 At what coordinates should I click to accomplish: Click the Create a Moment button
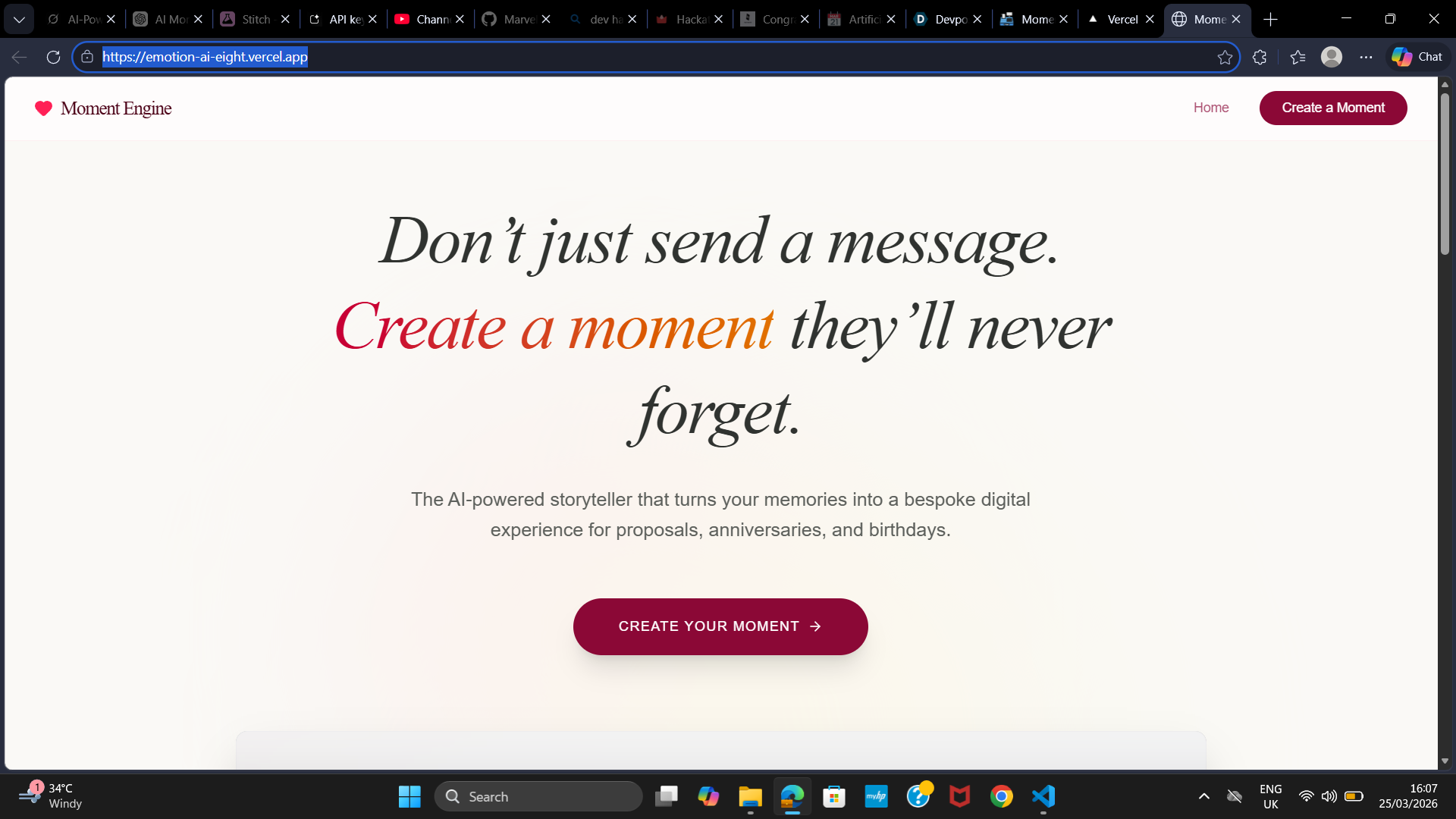click(x=1333, y=108)
